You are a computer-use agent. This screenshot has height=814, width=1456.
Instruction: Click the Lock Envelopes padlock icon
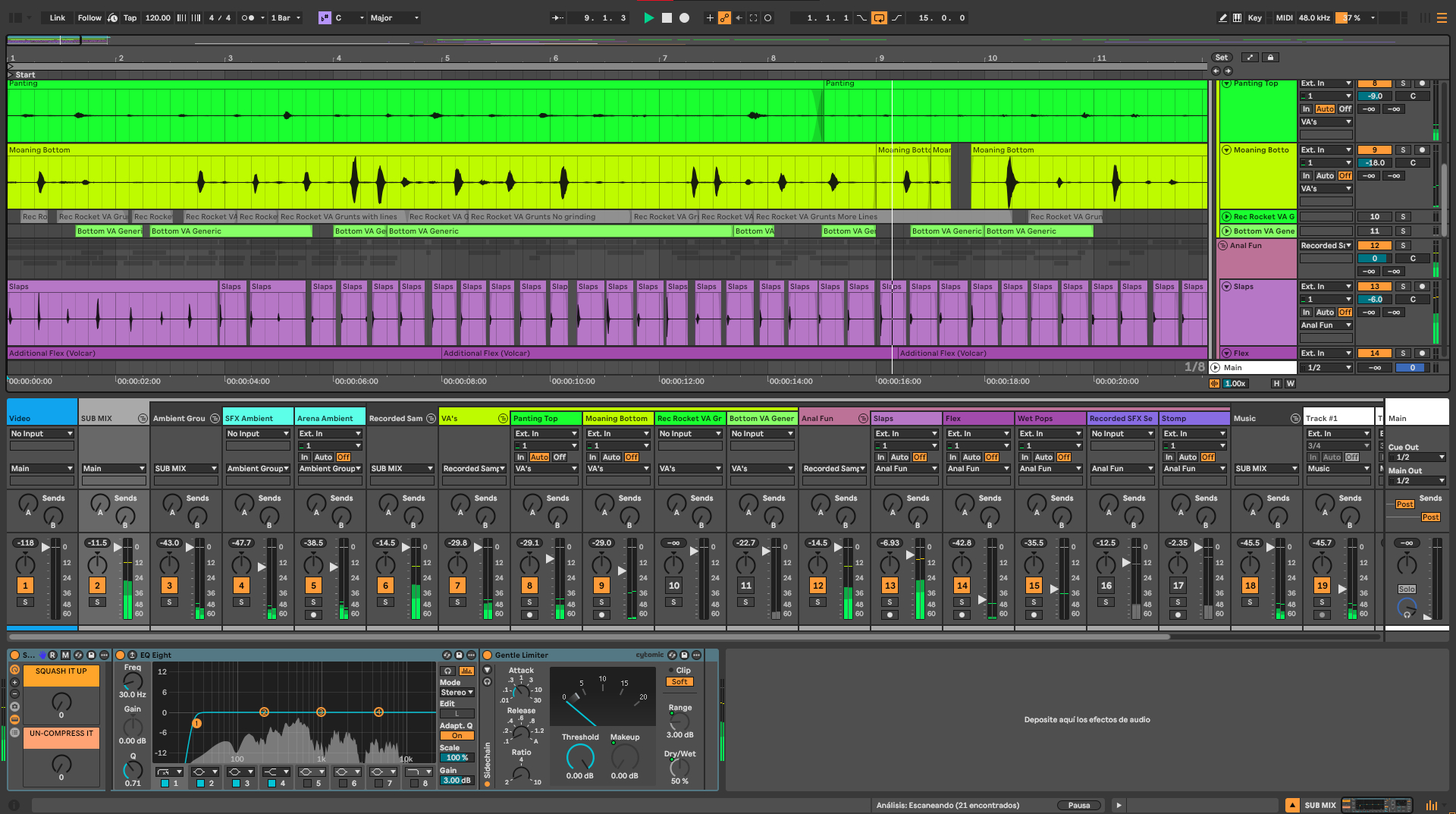pyautogui.click(x=1271, y=58)
